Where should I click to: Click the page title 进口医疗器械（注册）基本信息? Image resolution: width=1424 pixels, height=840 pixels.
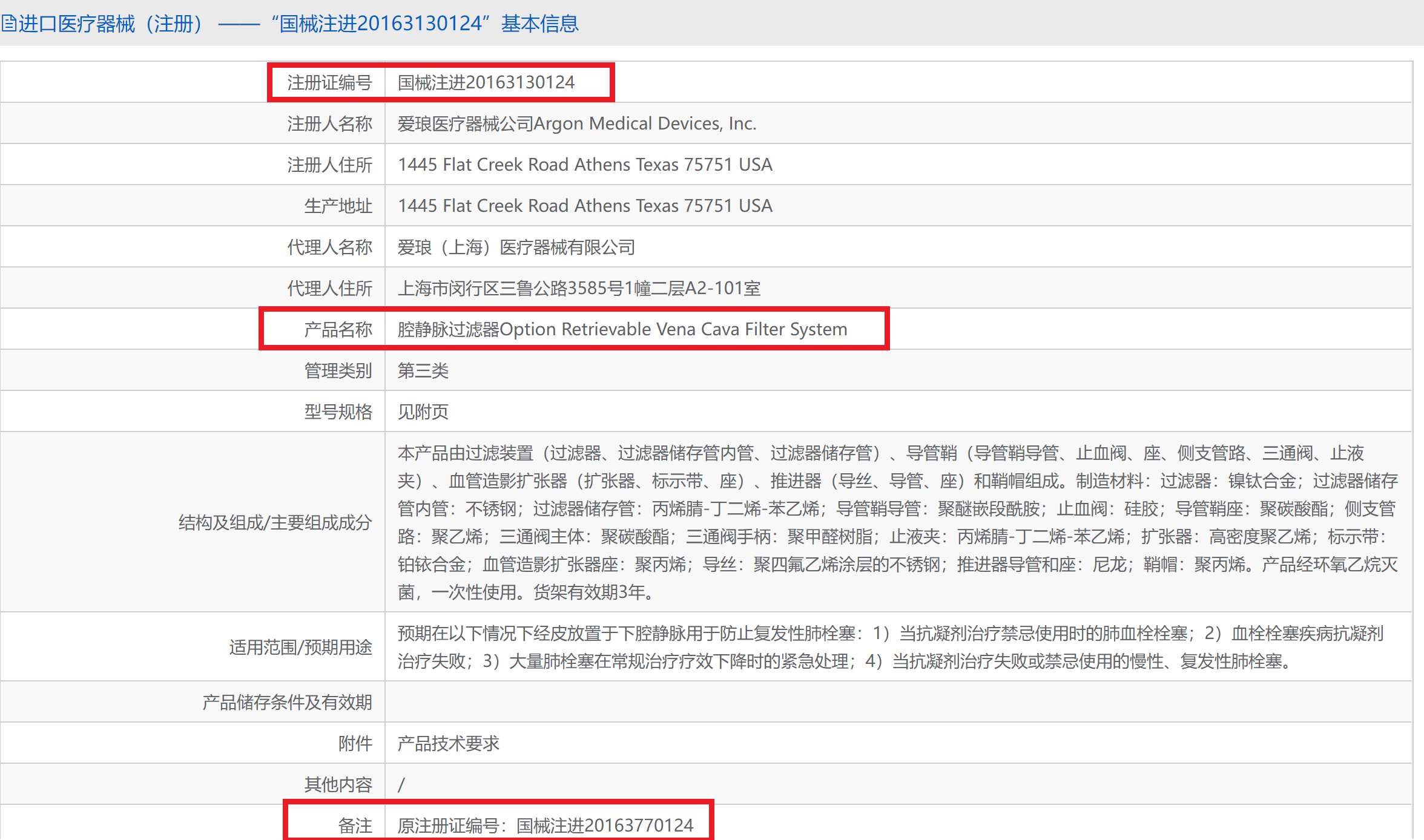(298, 24)
